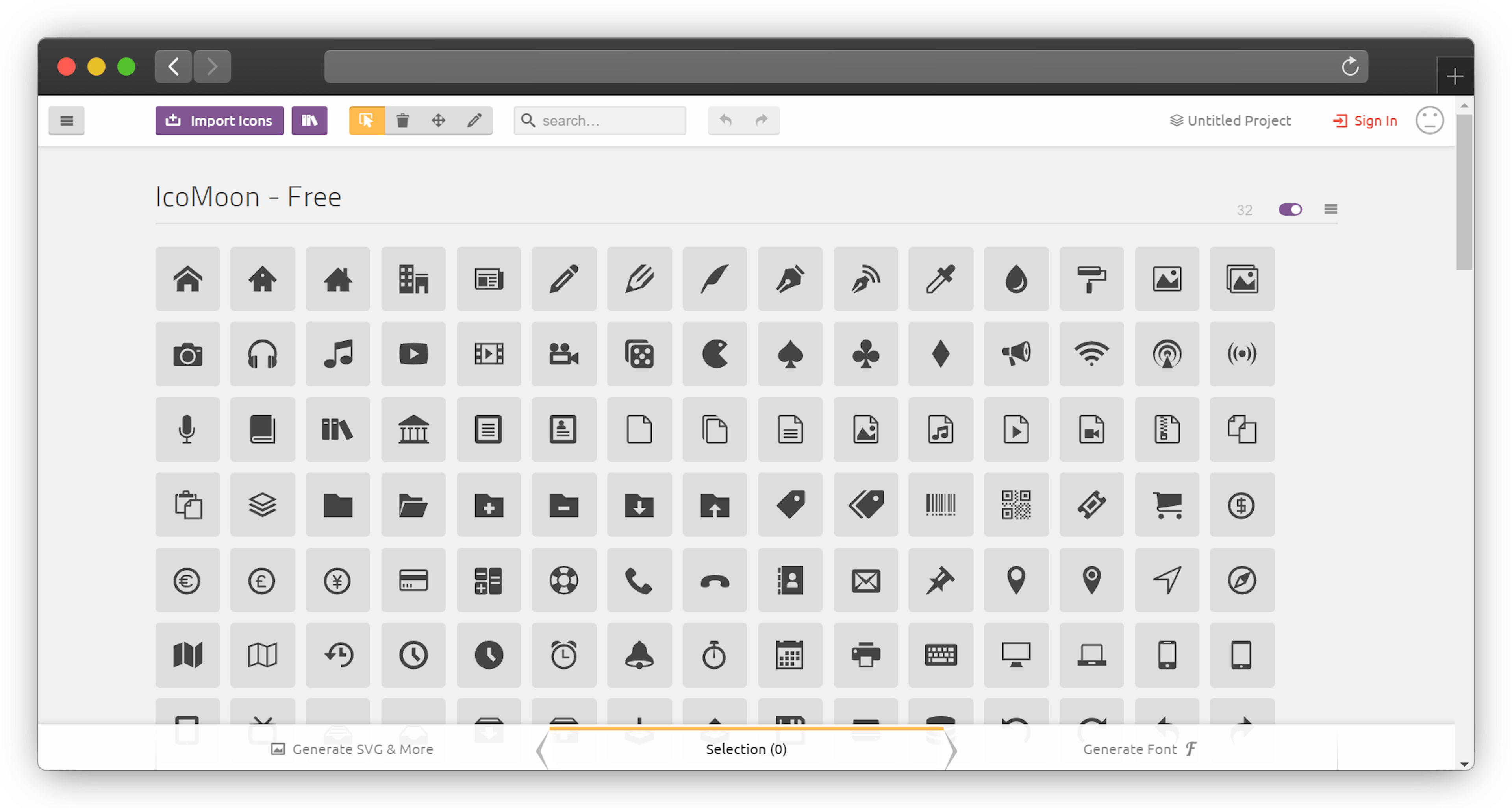Select the shopping cart icon

tap(1167, 505)
